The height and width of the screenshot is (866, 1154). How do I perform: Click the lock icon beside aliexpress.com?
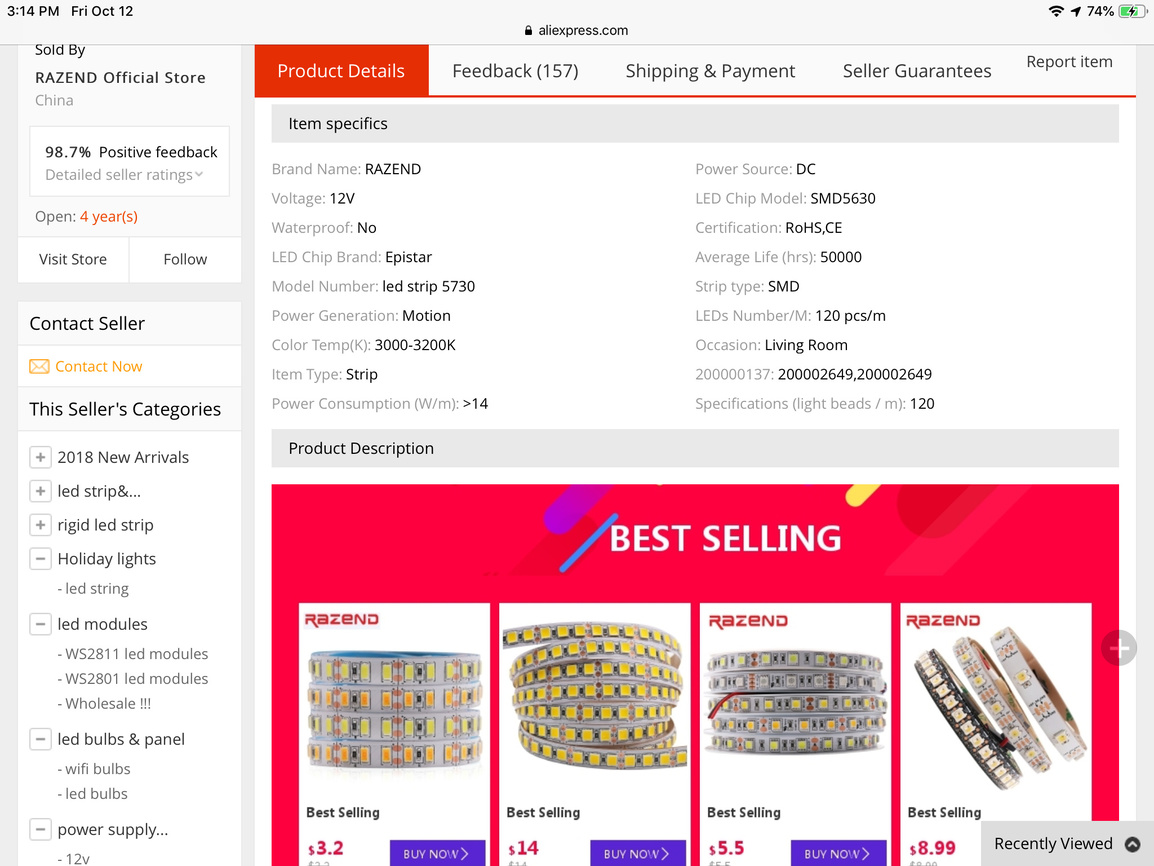(x=529, y=31)
